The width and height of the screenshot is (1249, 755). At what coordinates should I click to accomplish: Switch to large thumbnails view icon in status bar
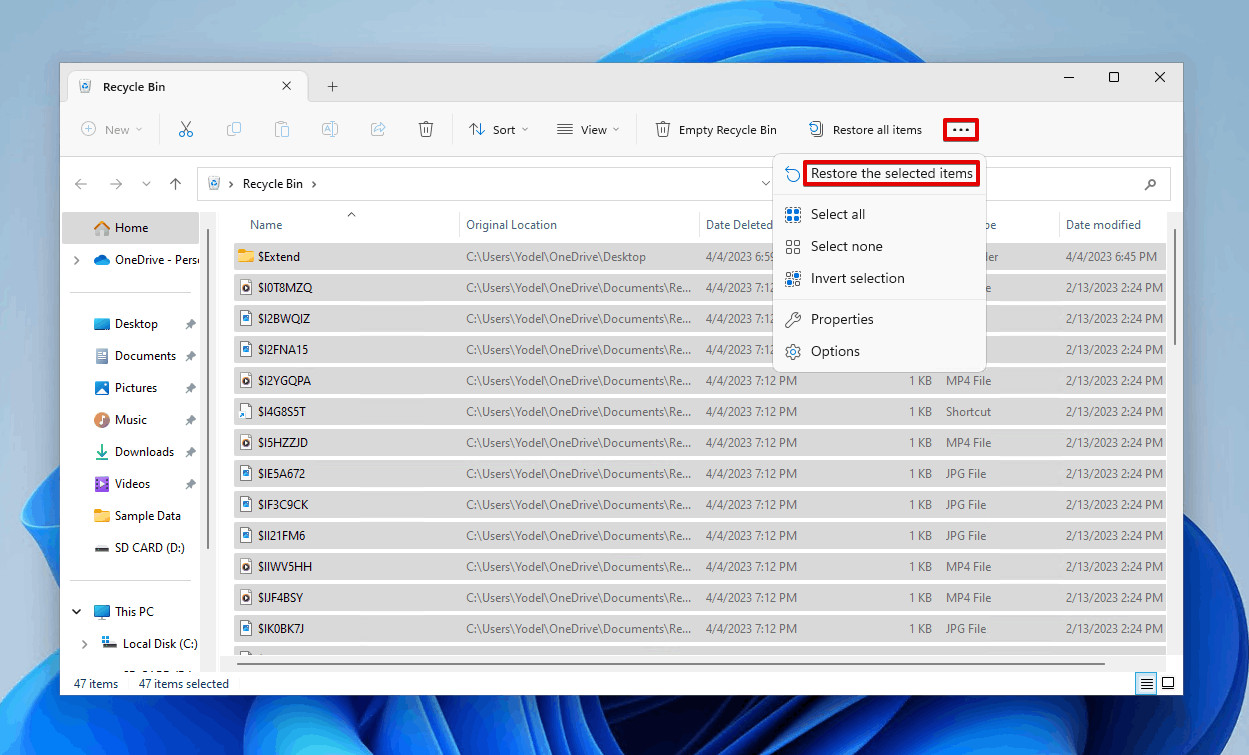pyautogui.click(x=1167, y=684)
